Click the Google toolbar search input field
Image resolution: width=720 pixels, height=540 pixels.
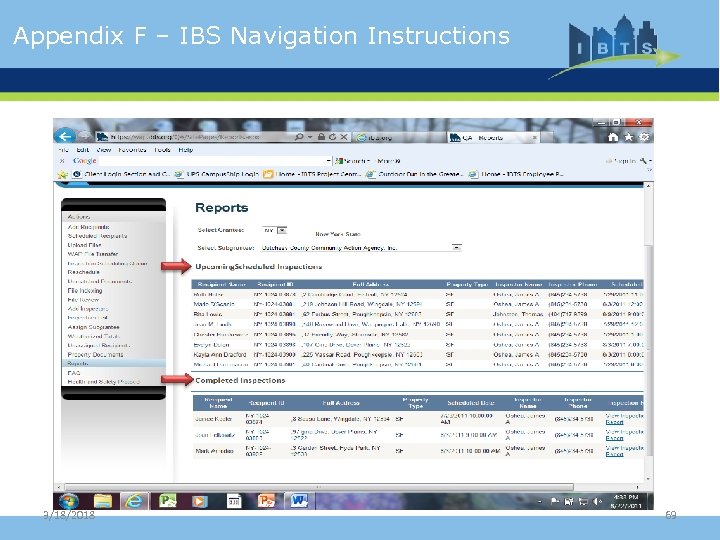(x=212, y=161)
